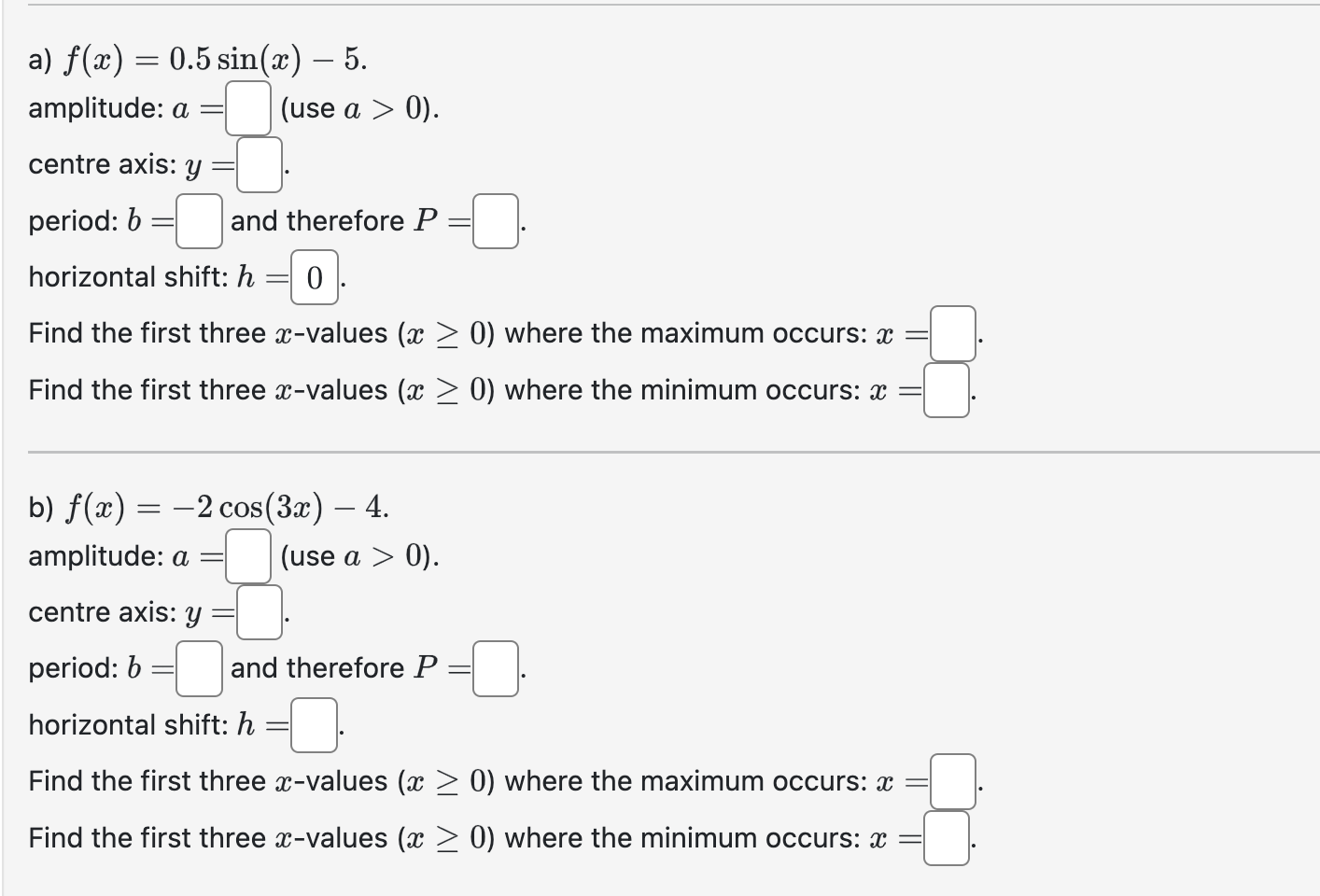This screenshot has height=896, width=1320.
Task: Click the minimum x-values answer box in part b
Action: coord(945,838)
